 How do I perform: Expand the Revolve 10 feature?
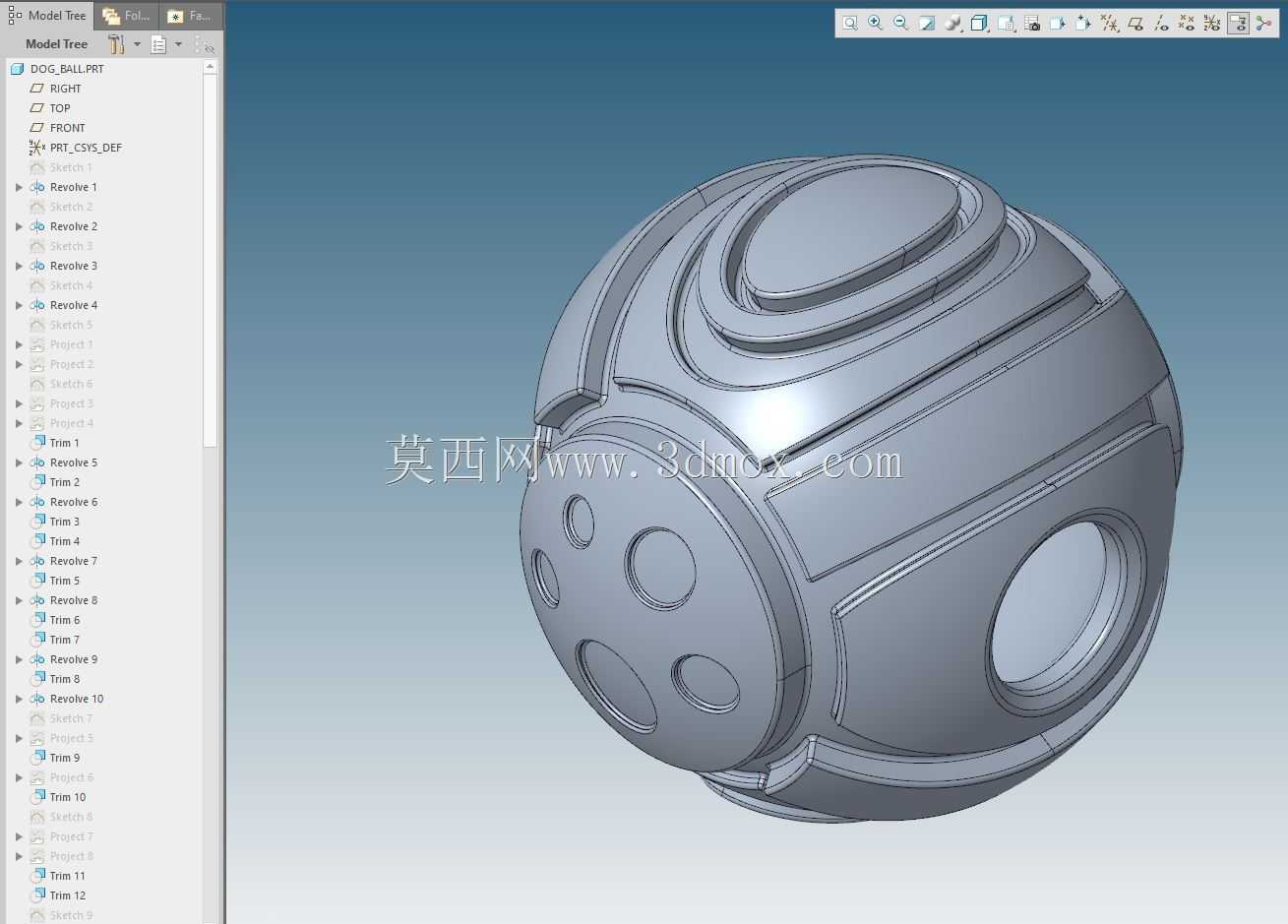(19, 699)
